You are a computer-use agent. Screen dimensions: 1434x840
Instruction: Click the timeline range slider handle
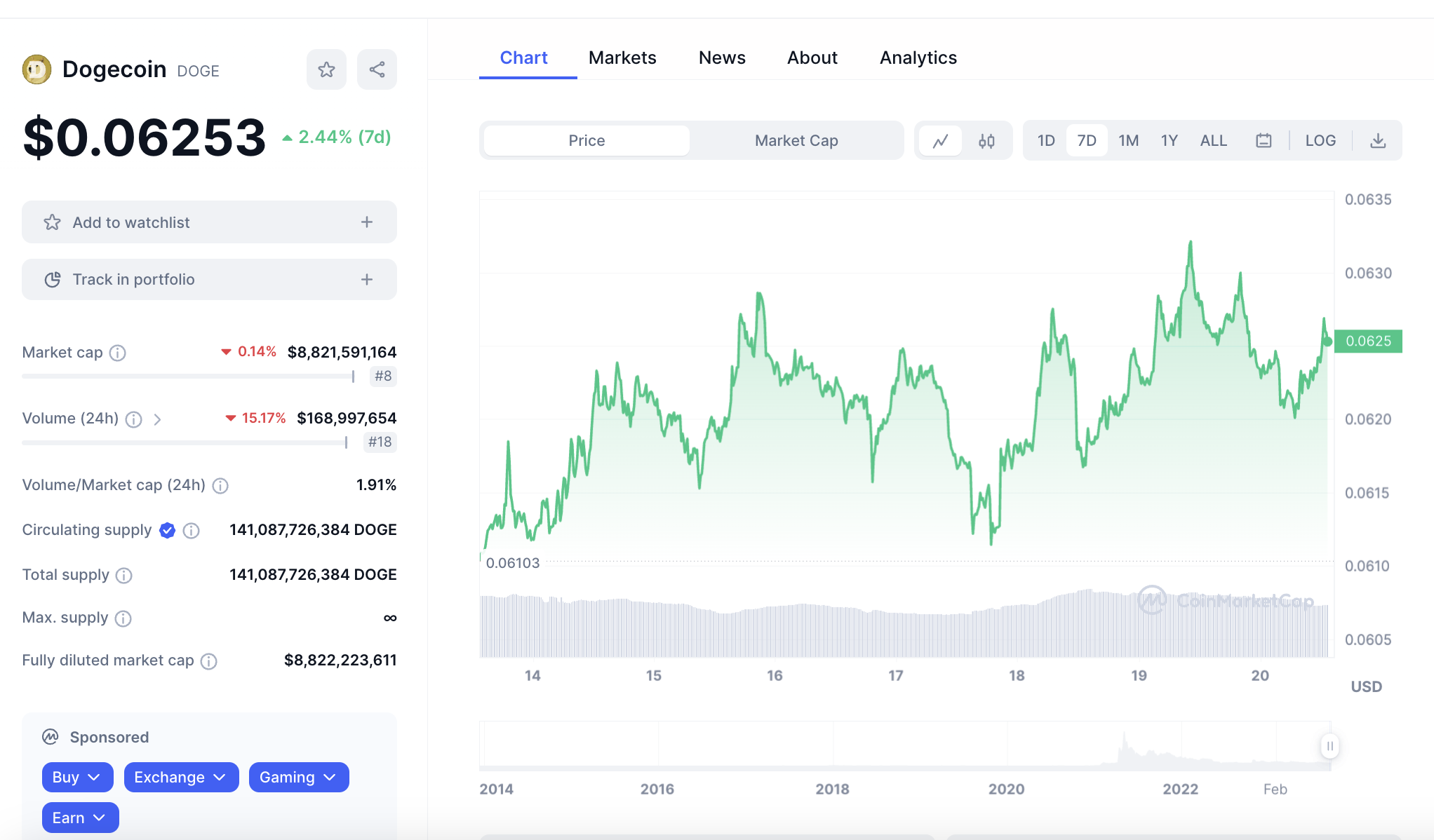tap(1329, 746)
